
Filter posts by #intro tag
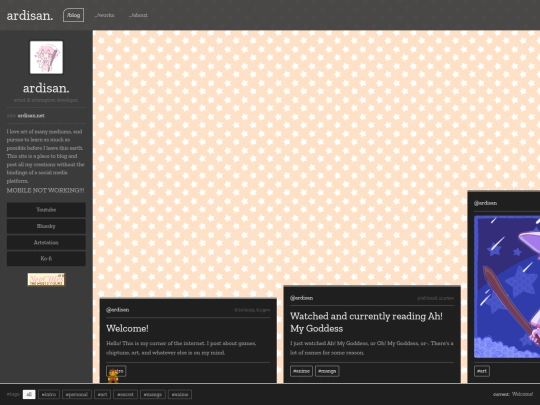click(x=49, y=394)
